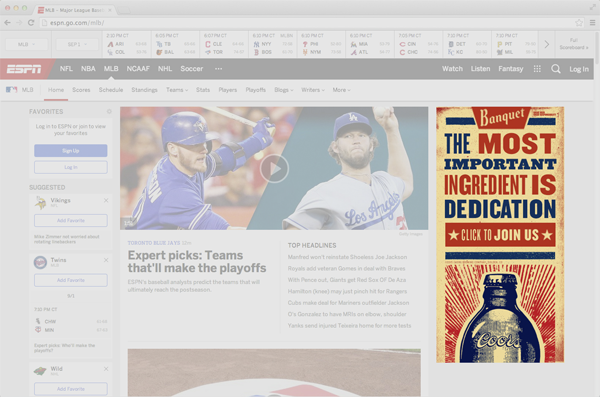The width and height of the screenshot is (600, 397).
Task: Open the browser hamburger menu icon
Action: tap(592, 23)
